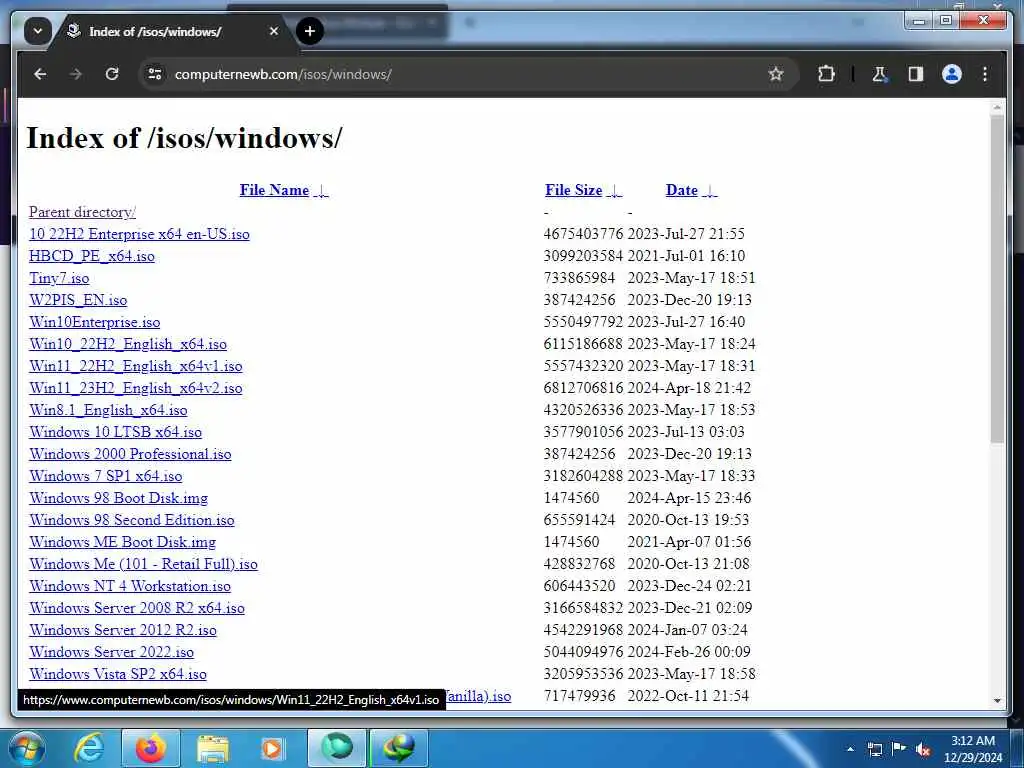1024x768 pixels.
Task: Open the Extensions puzzle icon
Action: (x=826, y=74)
